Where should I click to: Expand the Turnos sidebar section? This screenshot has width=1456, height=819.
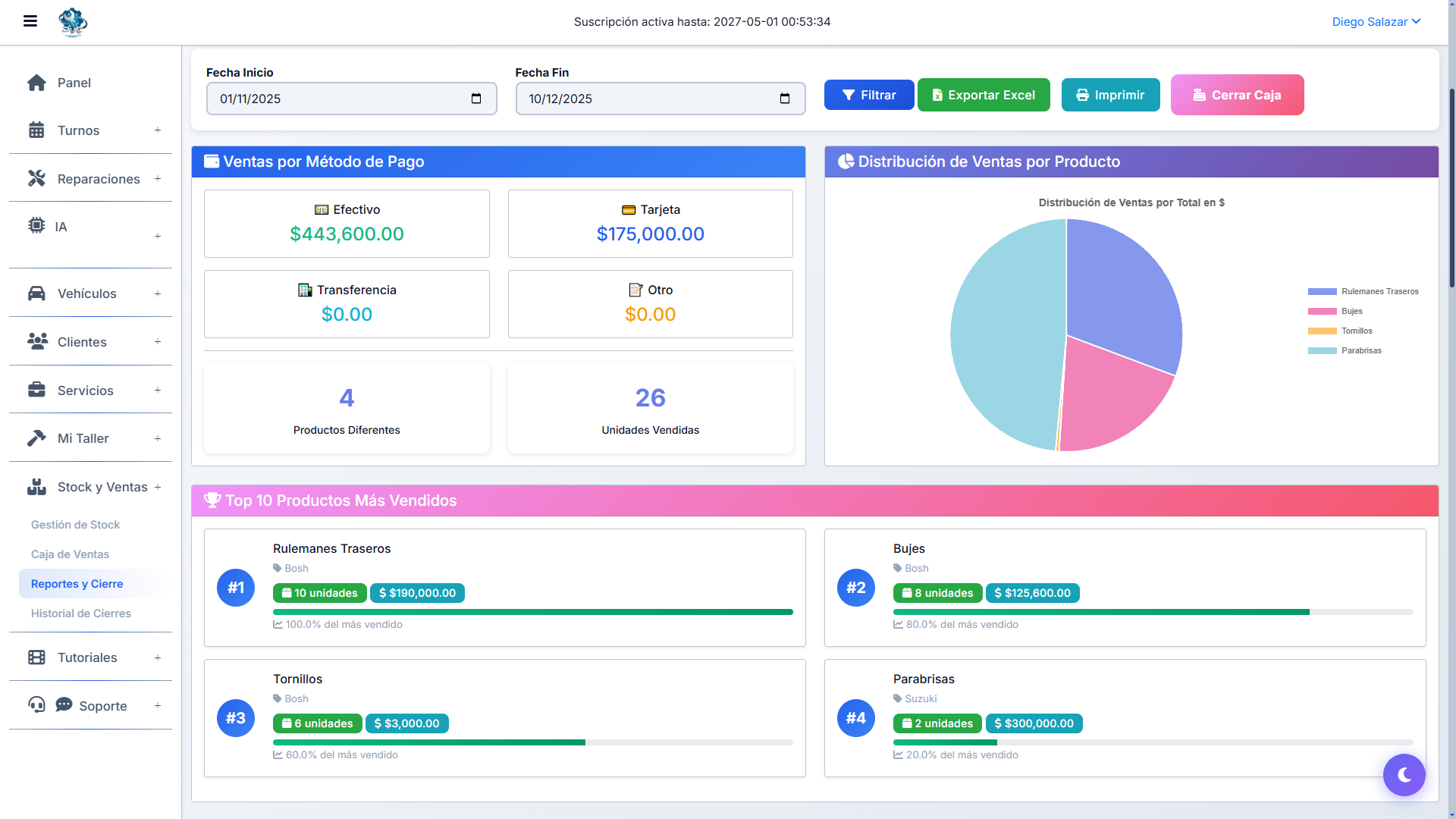(x=158, y=130)
